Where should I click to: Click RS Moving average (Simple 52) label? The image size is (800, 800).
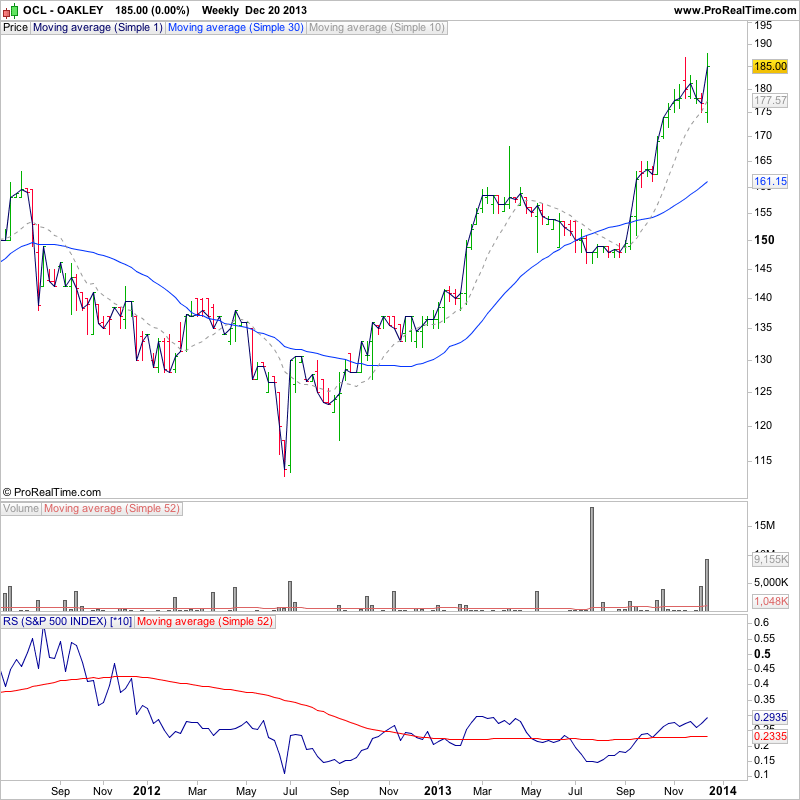[x=205, y=621]
